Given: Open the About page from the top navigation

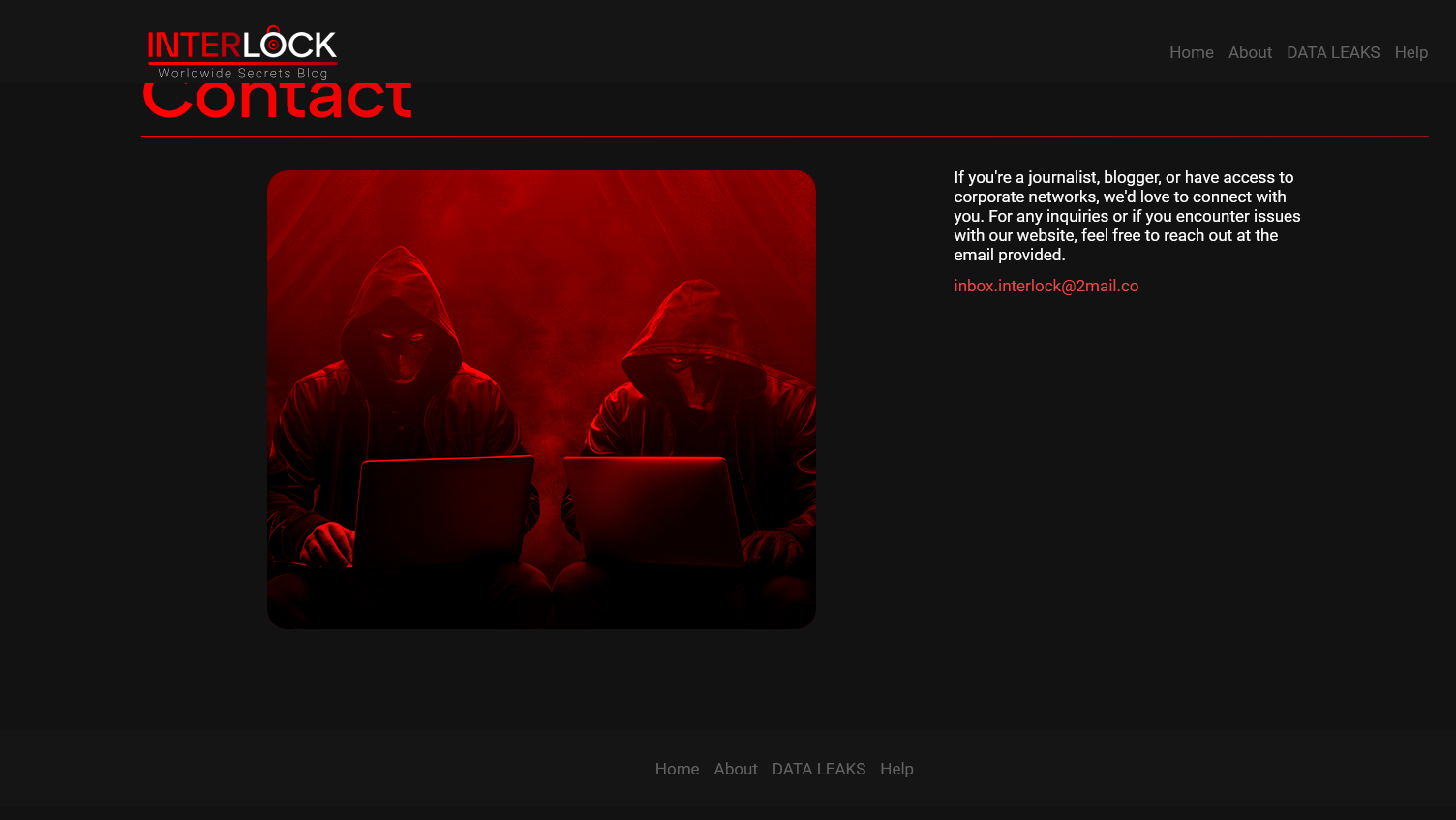Looking at the screenshot, I should pos(1250,52).
